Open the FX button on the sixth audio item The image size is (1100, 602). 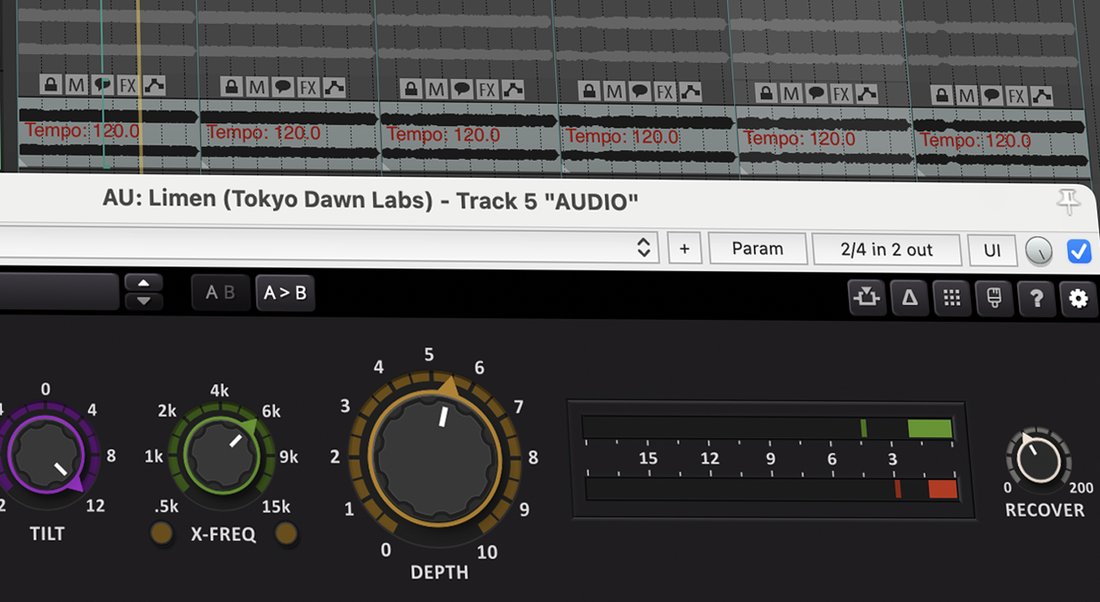(1017, 95)
